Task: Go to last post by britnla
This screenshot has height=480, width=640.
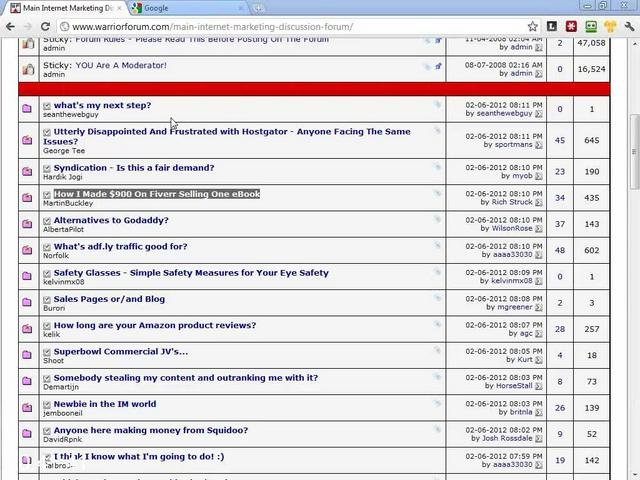Action: pos(539,413)
